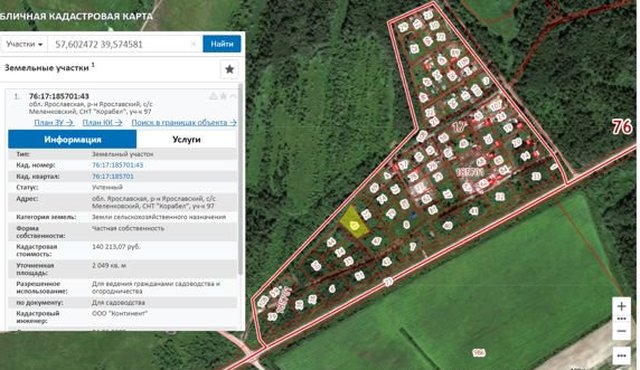The height and width of the screenshot is (370, 640).
Task: Zoom in with the plus button
Action: coord(621,306)
